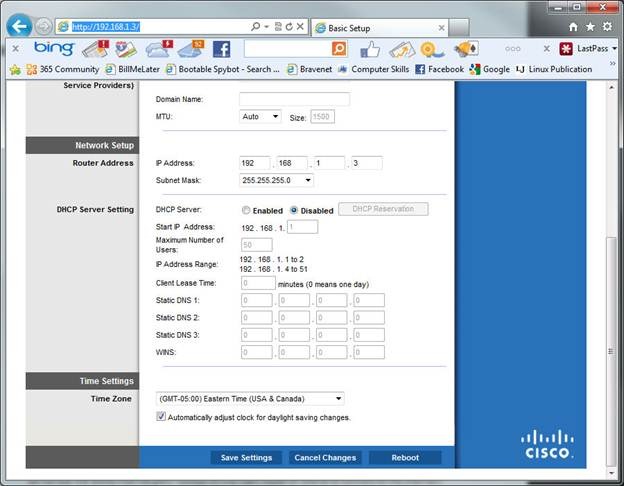Open Linux Publication bookmark
The image size is (624, 486).
[554, 69]
